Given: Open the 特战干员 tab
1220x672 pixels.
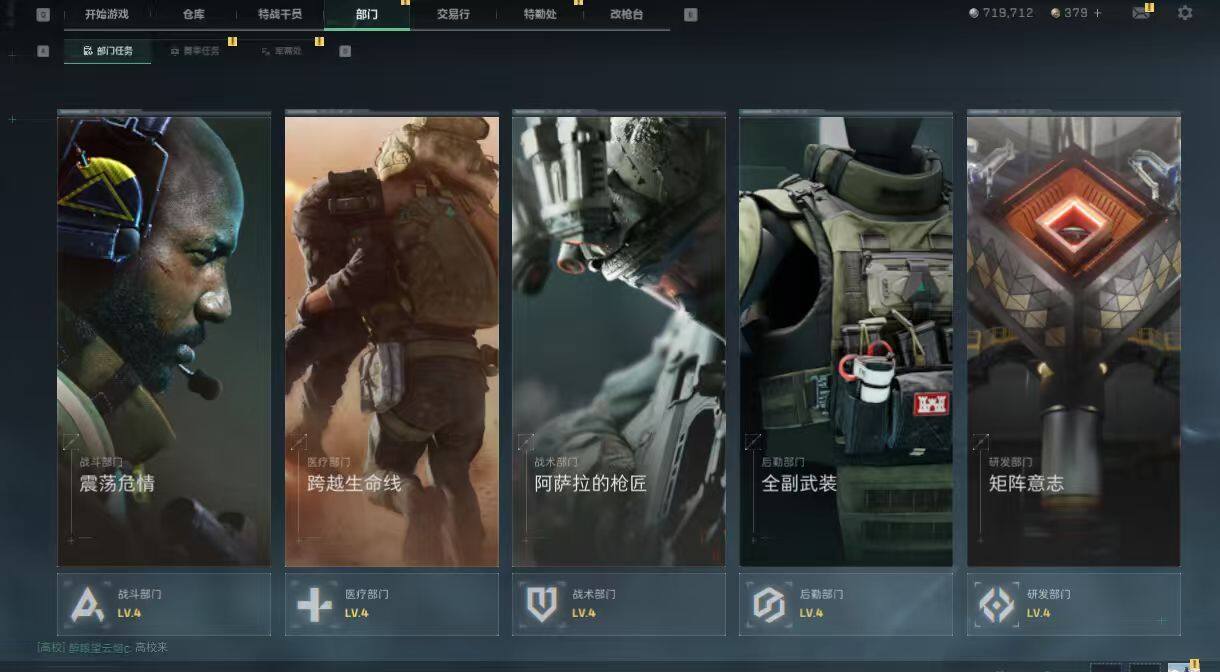Looking at the screenshot, I should click(x=280, y=14).
